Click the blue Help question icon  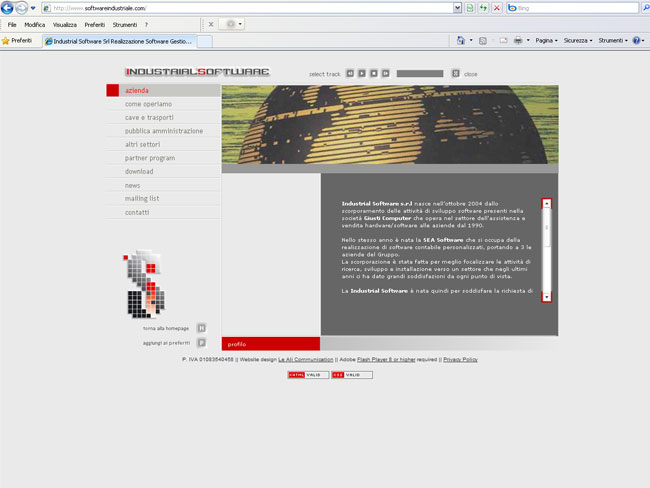(636, 40)
